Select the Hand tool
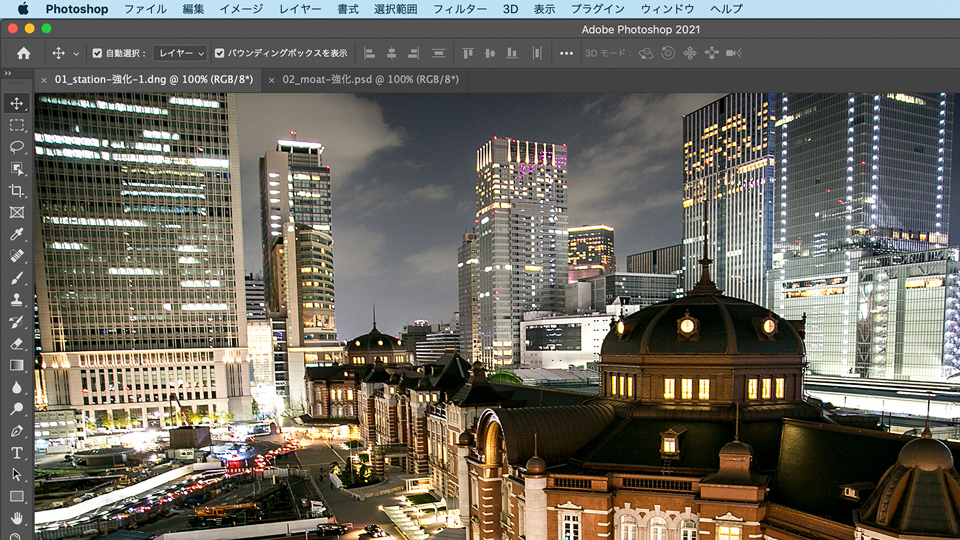Viewport: 960px width, 540px height. 17,518
